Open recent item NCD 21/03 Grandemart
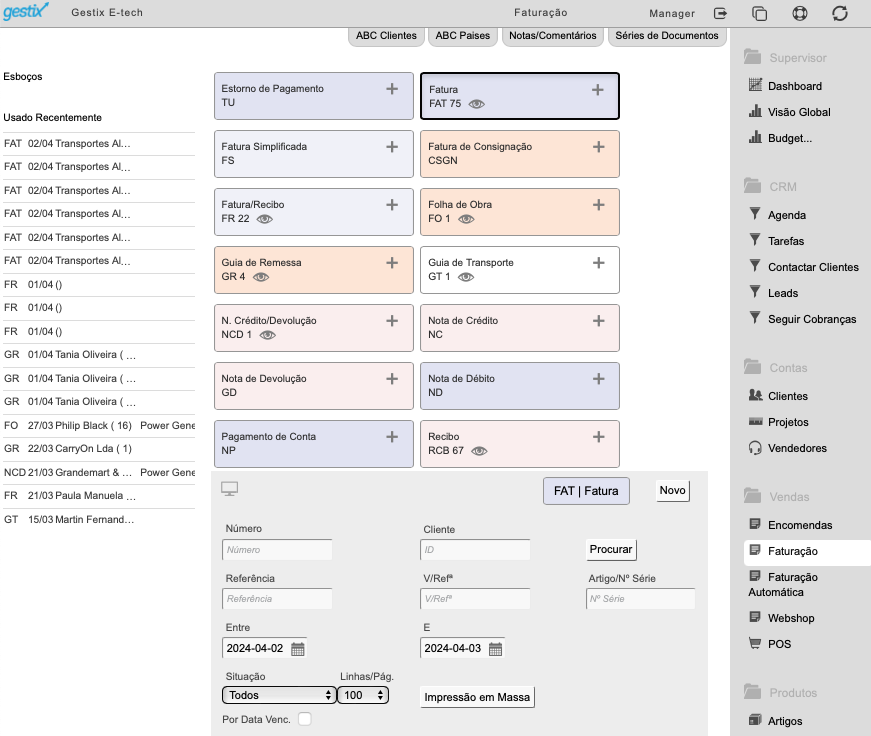Viewport: 871px width, 736px height. (x=99, y=473)
